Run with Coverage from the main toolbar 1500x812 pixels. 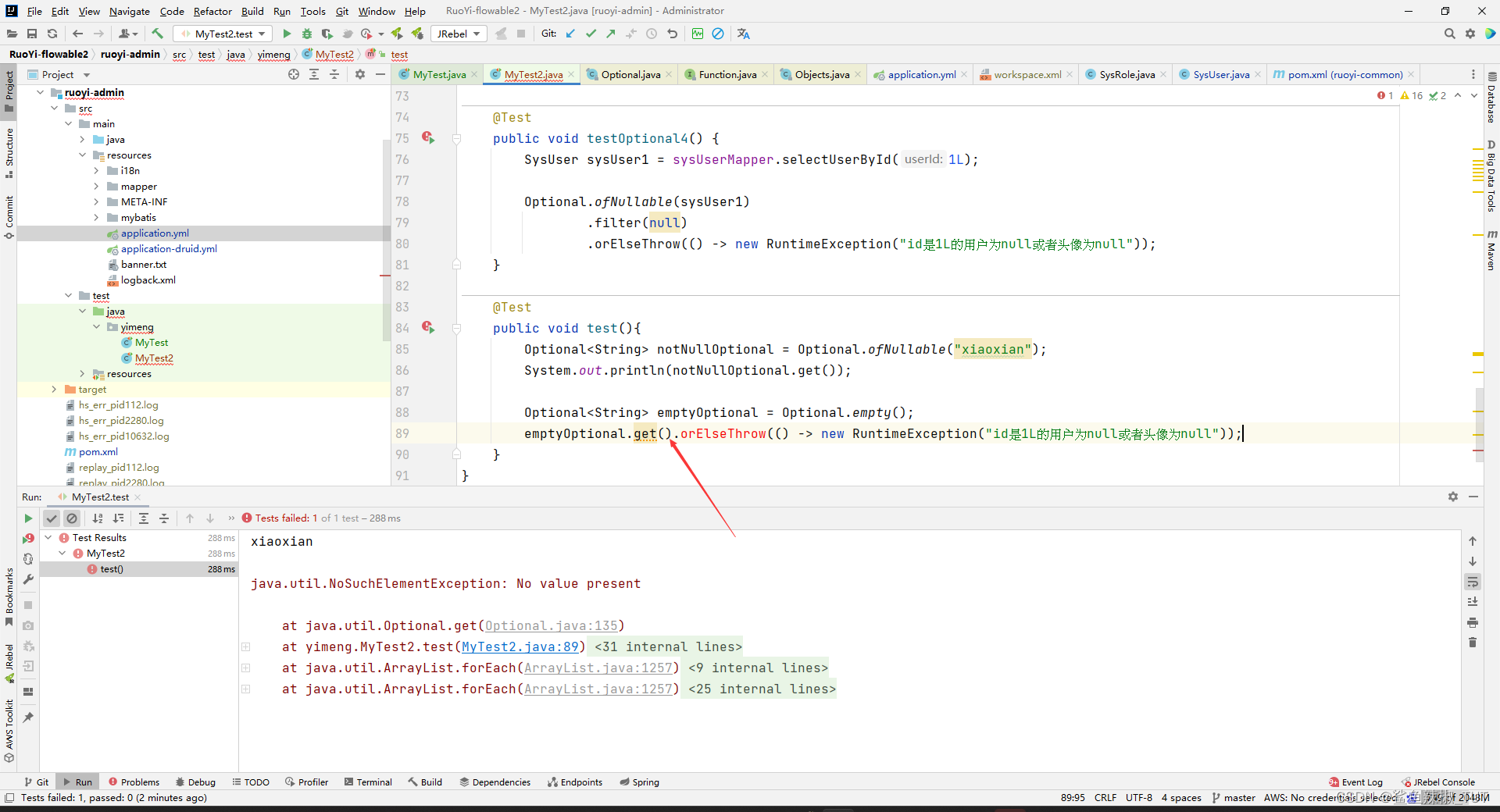tap(327, 34)
